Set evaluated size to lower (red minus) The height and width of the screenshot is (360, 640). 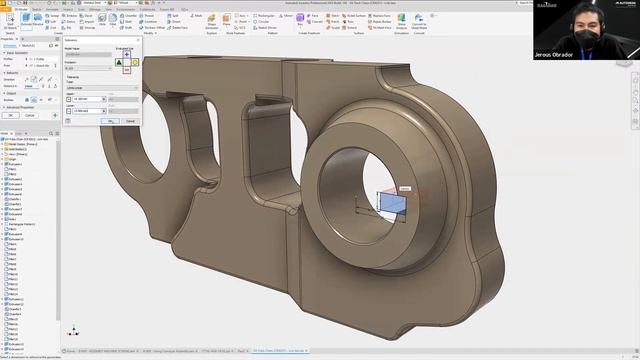click(127, 70)
